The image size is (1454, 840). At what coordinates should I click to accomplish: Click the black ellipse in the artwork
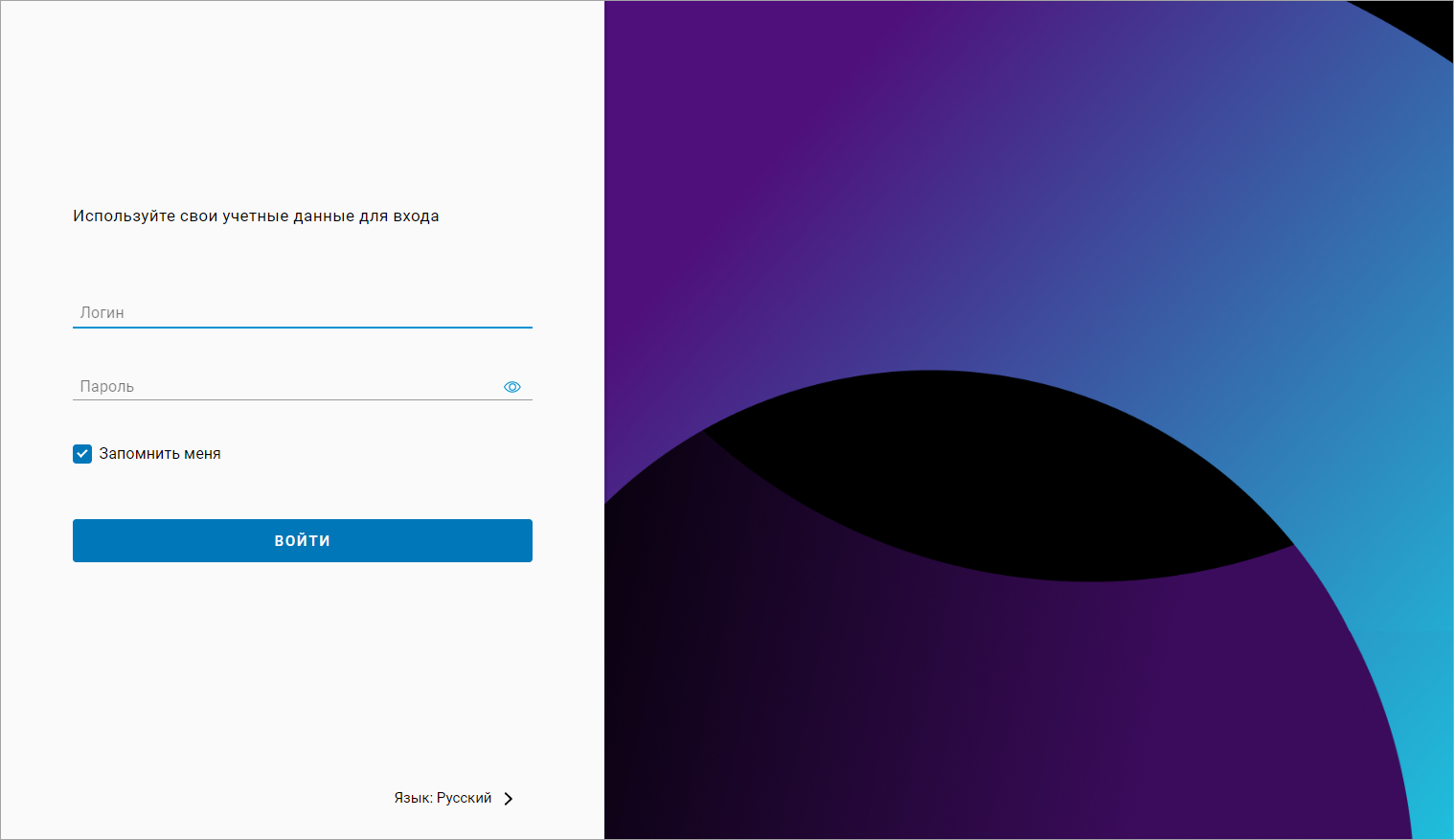point(996,479)
